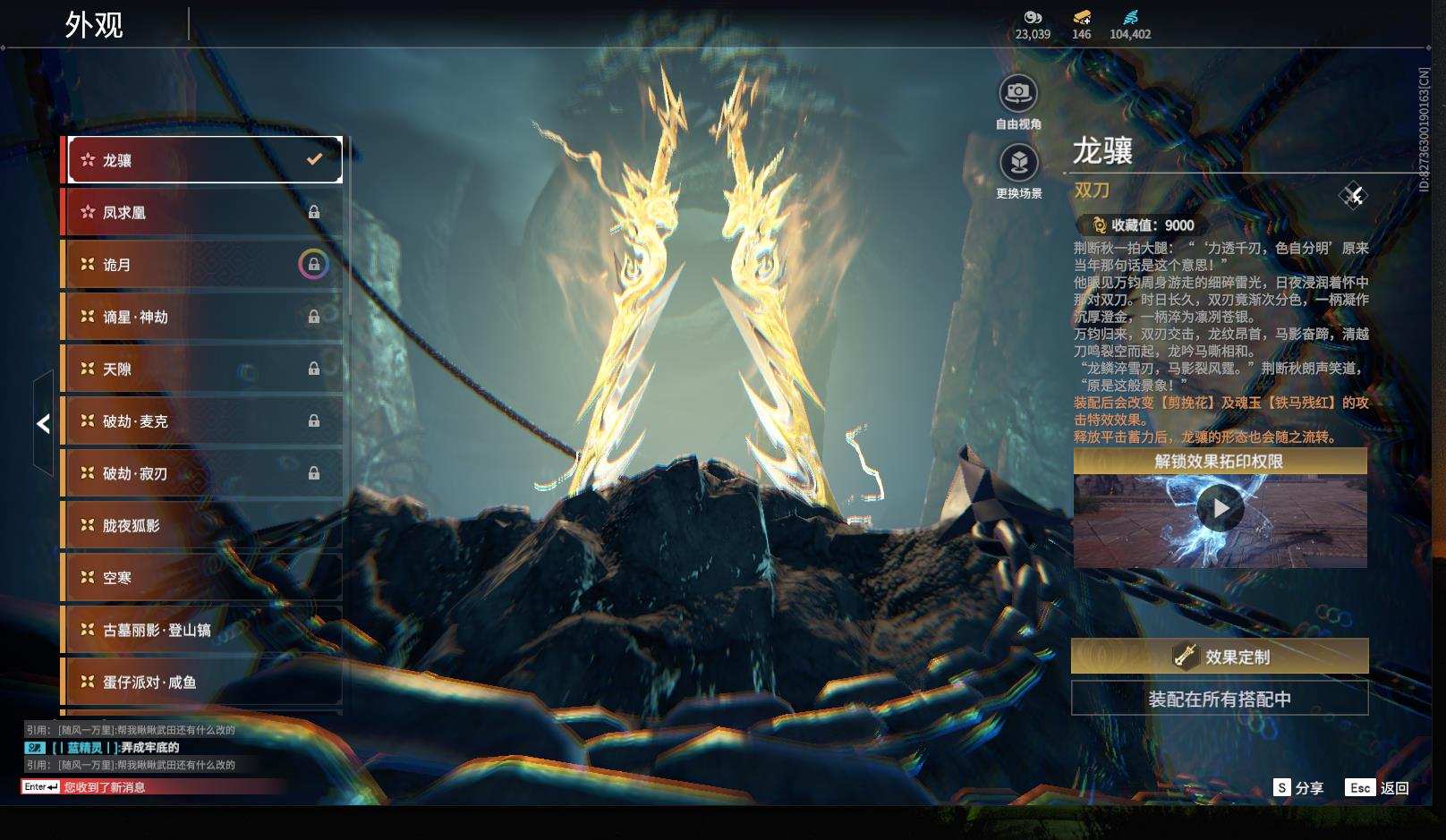Click the dual blades weapon type icon
Screen dimensions: 1446x840
1352,195
